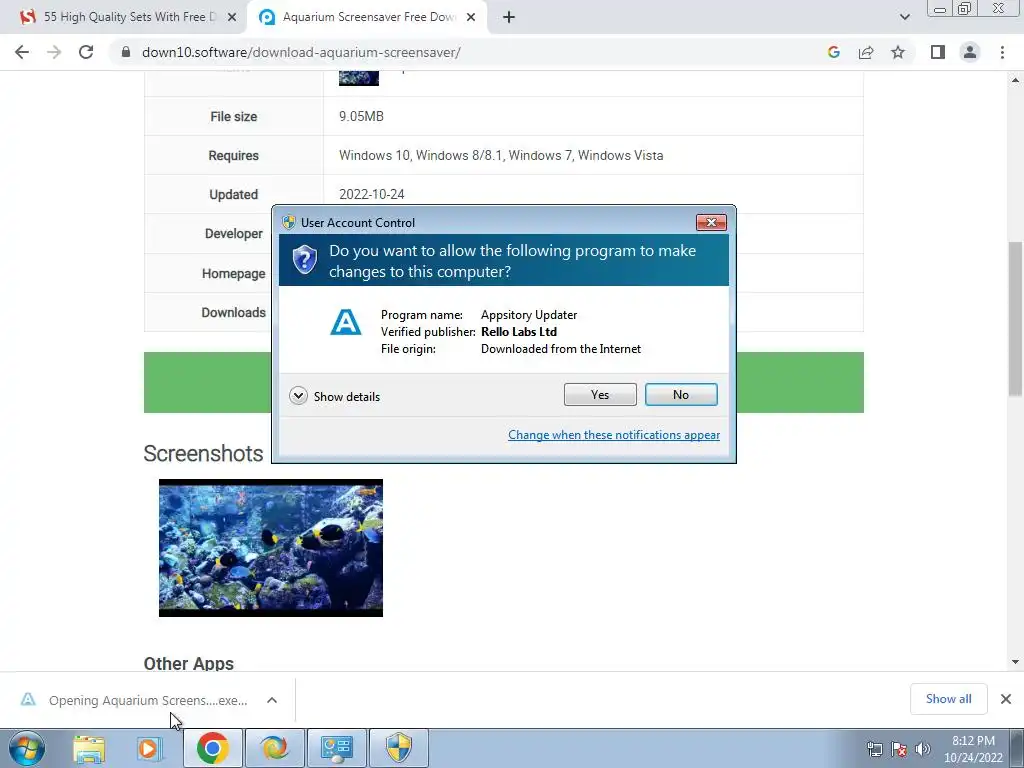Viewport: 1024px width, 768px height.
Task: Click the Appsitory Updater 'A' program icon
Action: point(345,322)
